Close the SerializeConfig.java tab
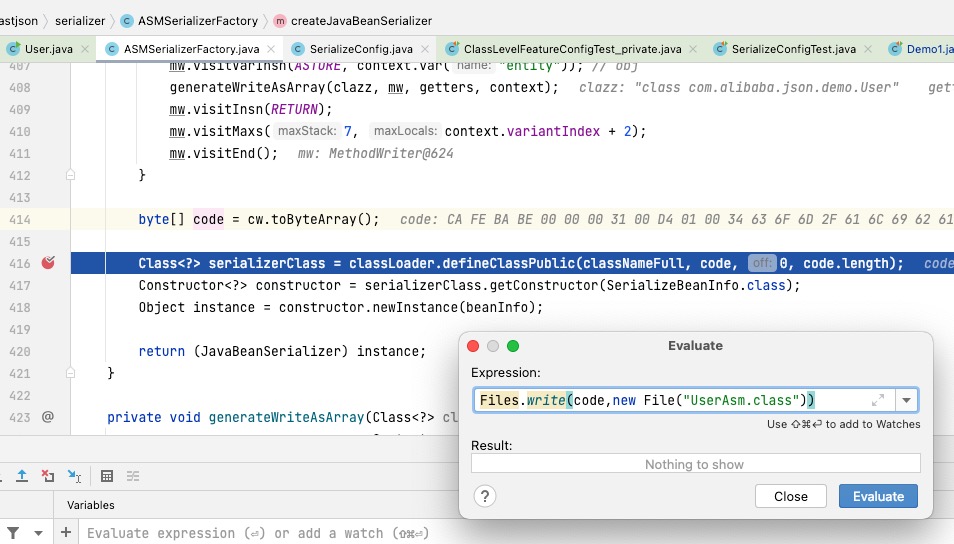Image resolution: width=954 pixels, height=544 pixels. [x=425, y=49]
